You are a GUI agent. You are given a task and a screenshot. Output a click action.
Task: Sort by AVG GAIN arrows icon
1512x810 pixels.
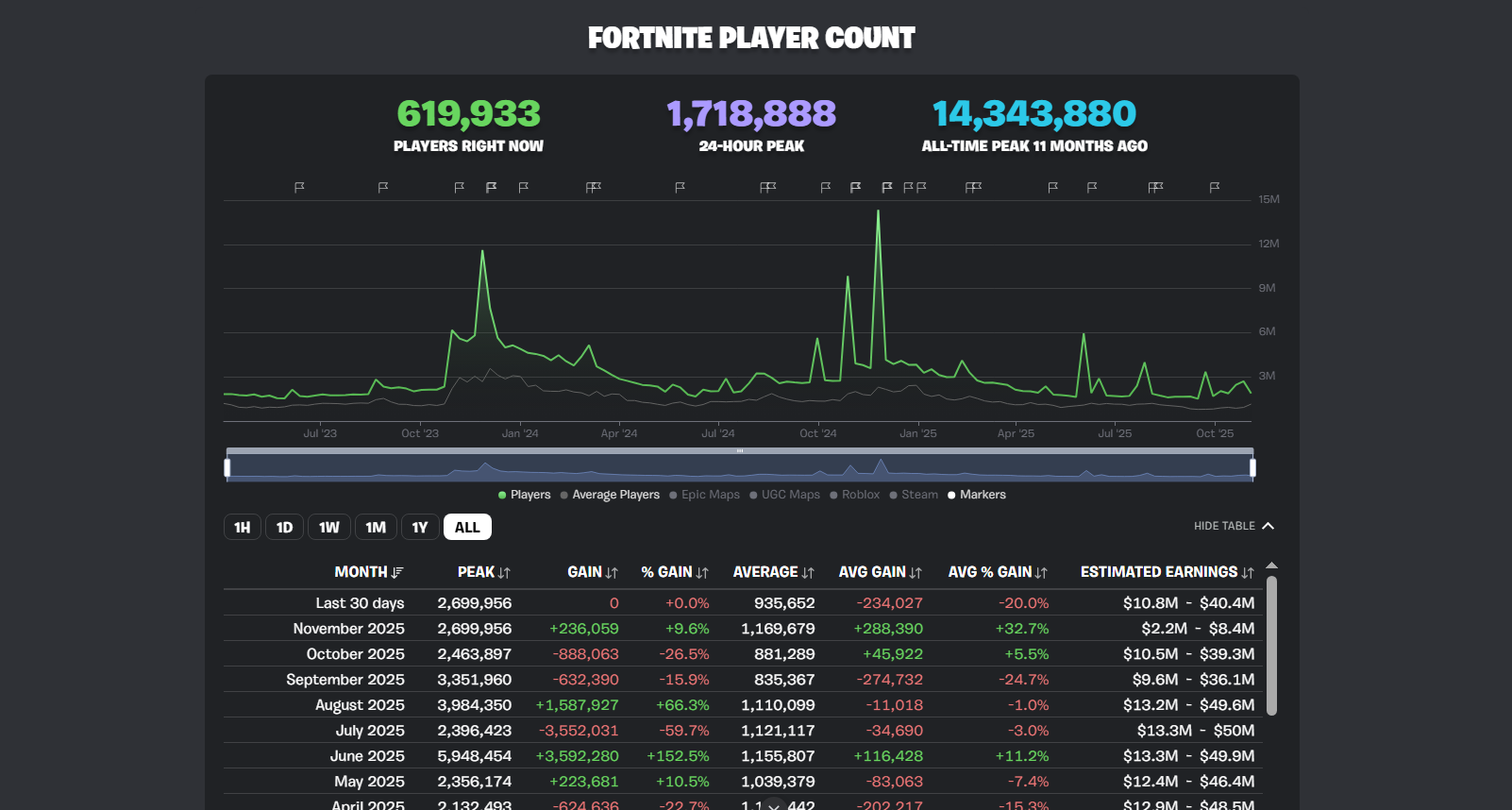tap(916, 573)
